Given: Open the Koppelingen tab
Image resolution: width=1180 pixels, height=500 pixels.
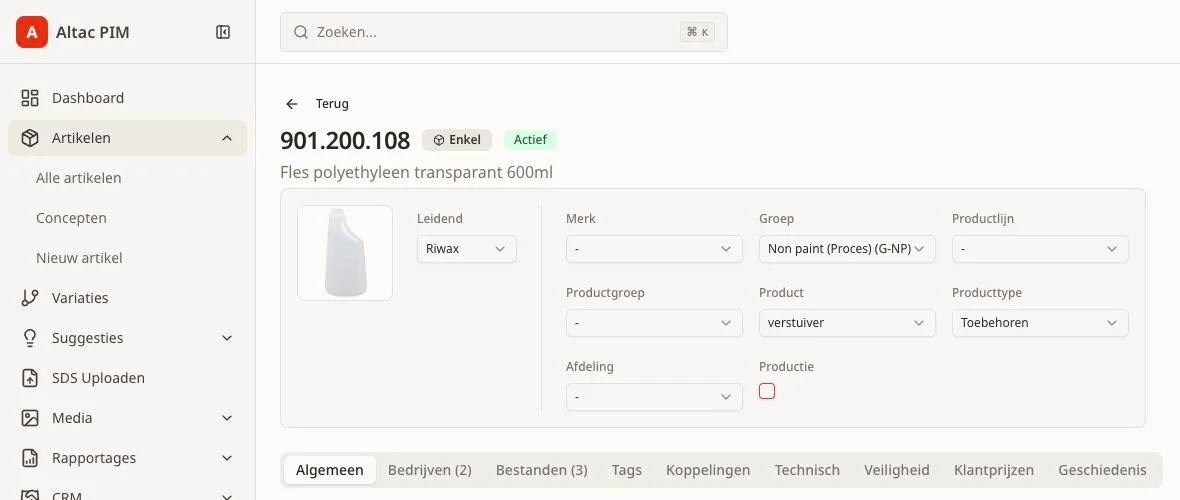Looking at the screenshot, I should 708,470.
